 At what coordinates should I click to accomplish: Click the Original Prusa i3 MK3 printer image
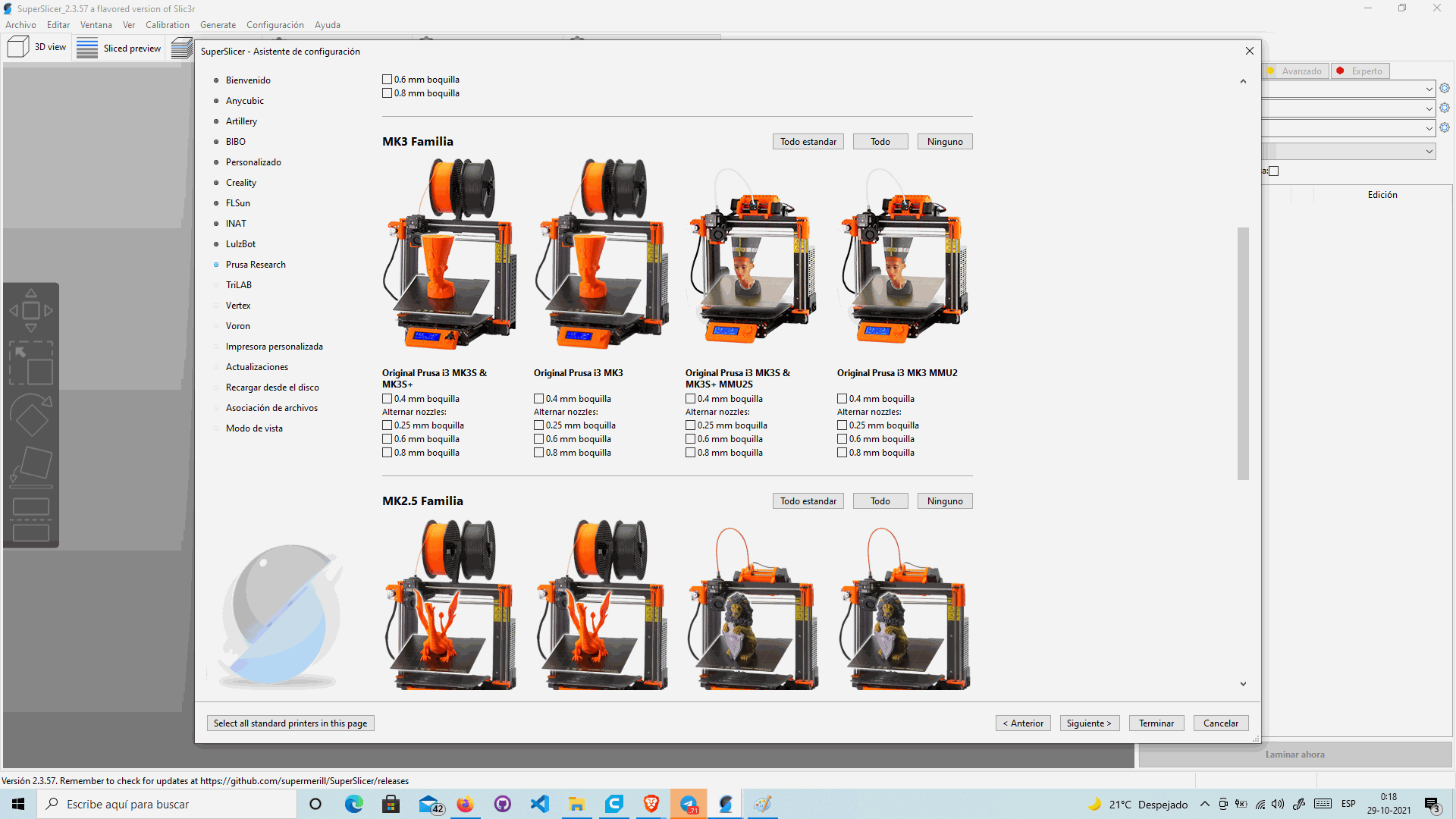coord(602,254)
